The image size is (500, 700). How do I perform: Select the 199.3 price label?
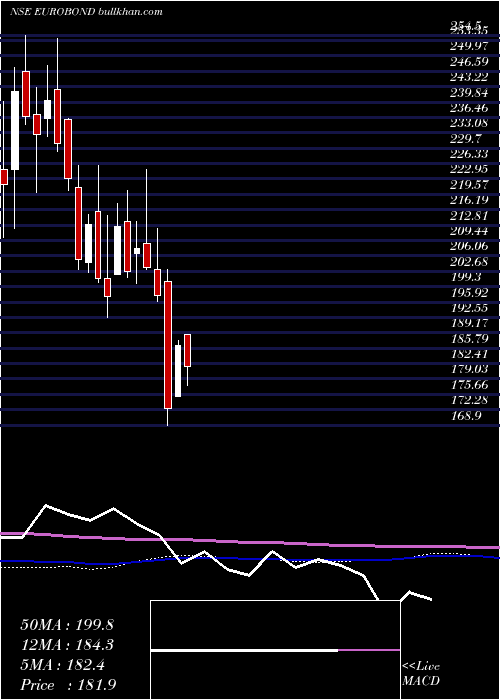tap(466, 277)
